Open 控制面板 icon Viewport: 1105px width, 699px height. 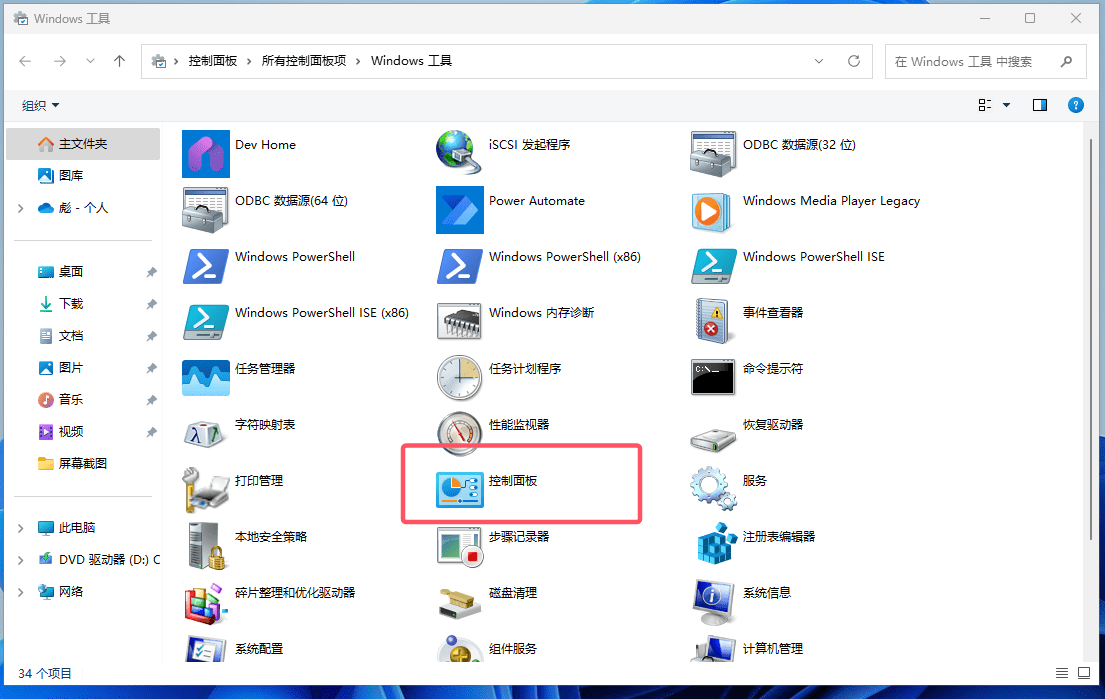pyautogui.click(x=459, y=490)
